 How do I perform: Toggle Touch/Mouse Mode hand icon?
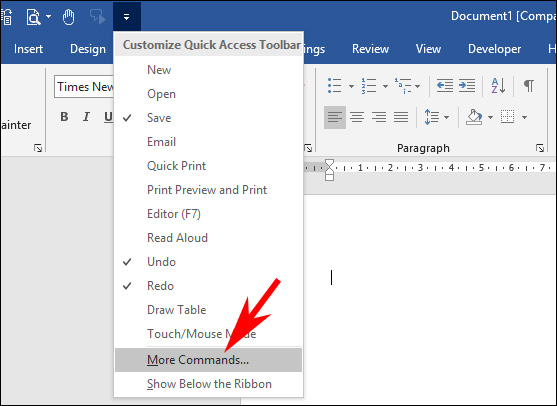[68, 17]
